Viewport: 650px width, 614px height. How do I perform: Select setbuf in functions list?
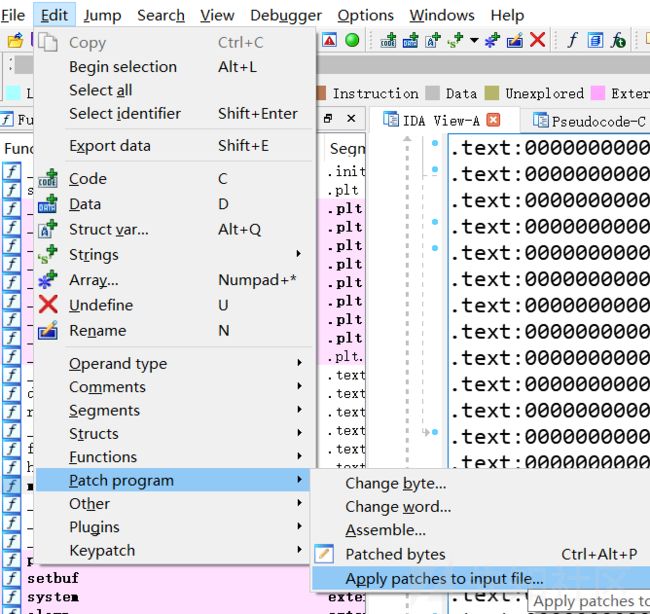pyautogui.click(x=53, y=578)
